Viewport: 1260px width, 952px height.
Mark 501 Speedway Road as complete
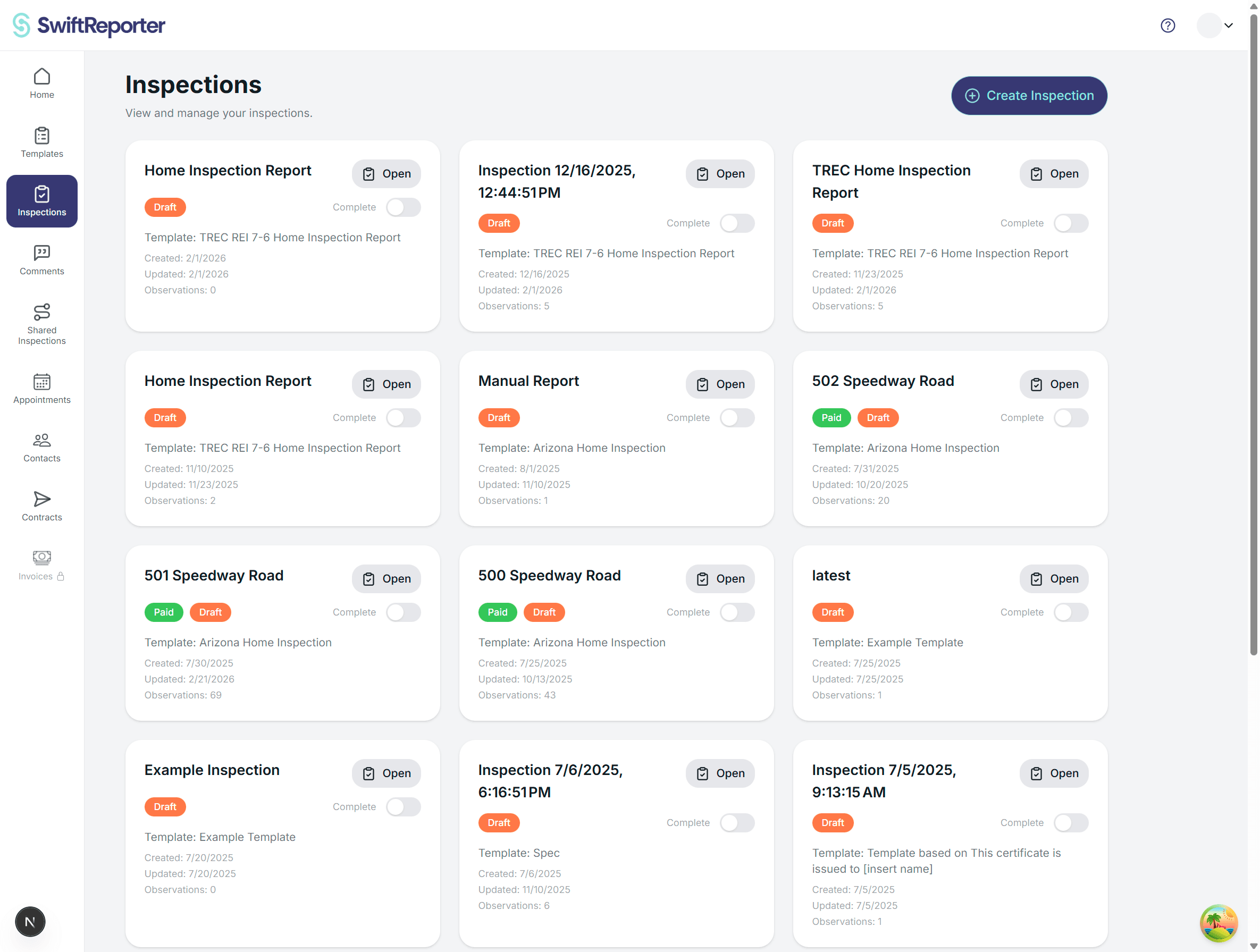pyautogui.click(x=404, y=612)
